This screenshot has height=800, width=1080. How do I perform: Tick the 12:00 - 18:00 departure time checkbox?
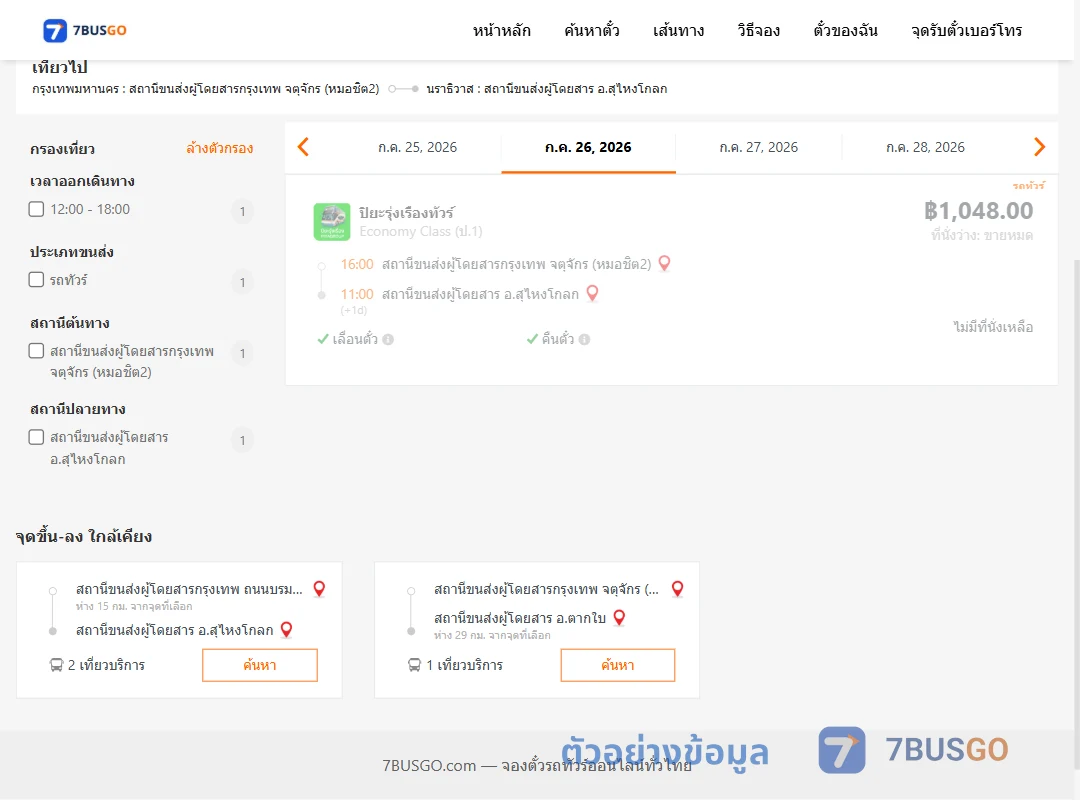pos(37,209)
